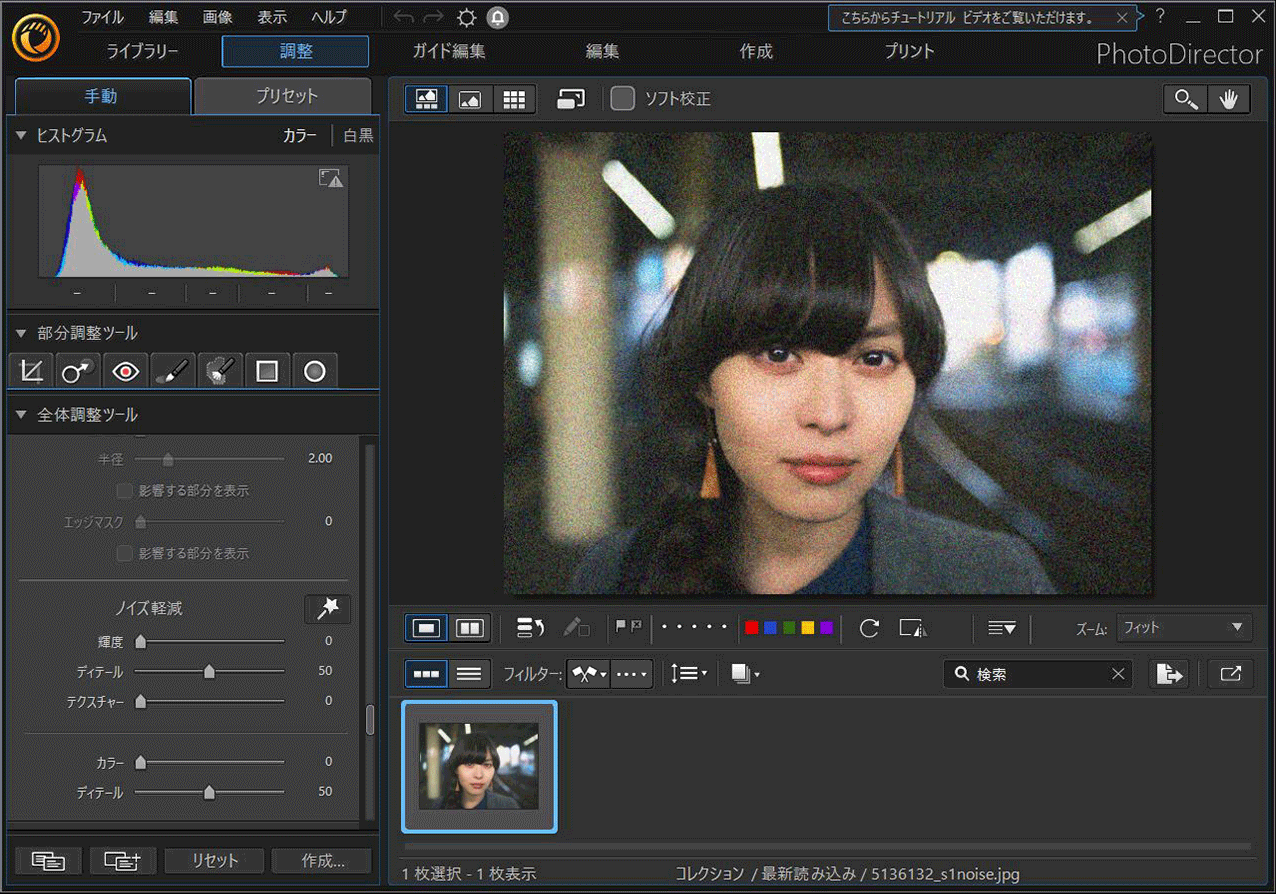Select the photo thumbnail in the filmstrip
This screenshot has height=896, width=1278.
coord(479,767)
